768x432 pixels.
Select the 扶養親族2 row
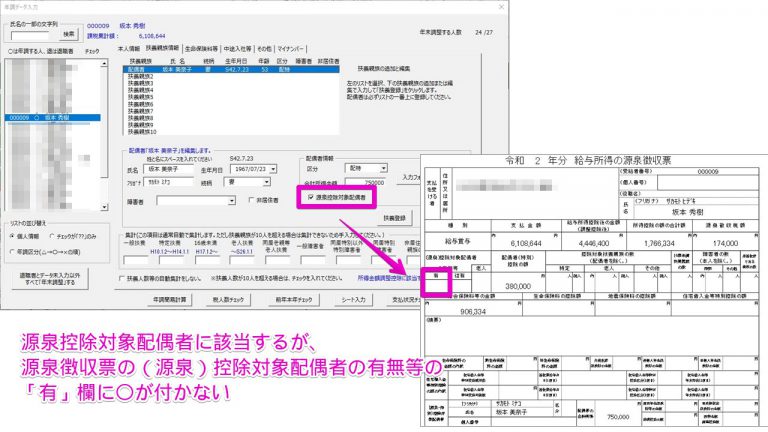(231, 76)
